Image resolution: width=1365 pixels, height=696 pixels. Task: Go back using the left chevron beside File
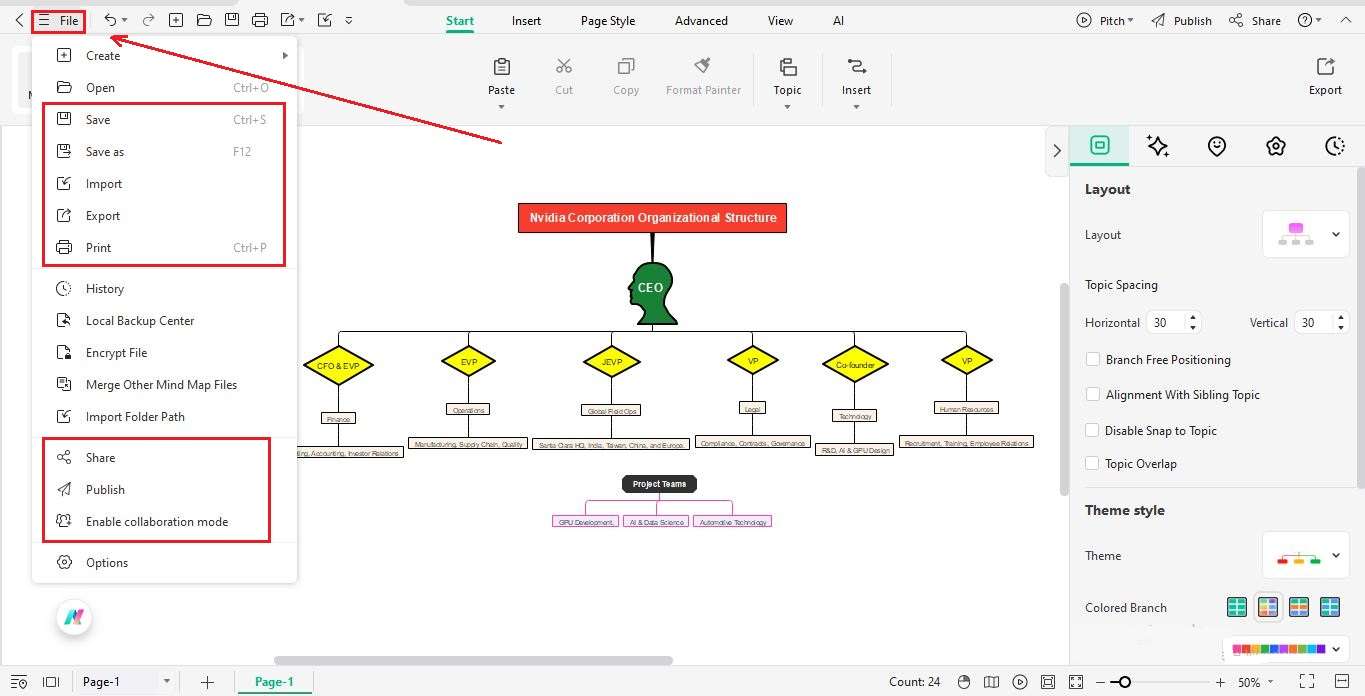(19, 20)
